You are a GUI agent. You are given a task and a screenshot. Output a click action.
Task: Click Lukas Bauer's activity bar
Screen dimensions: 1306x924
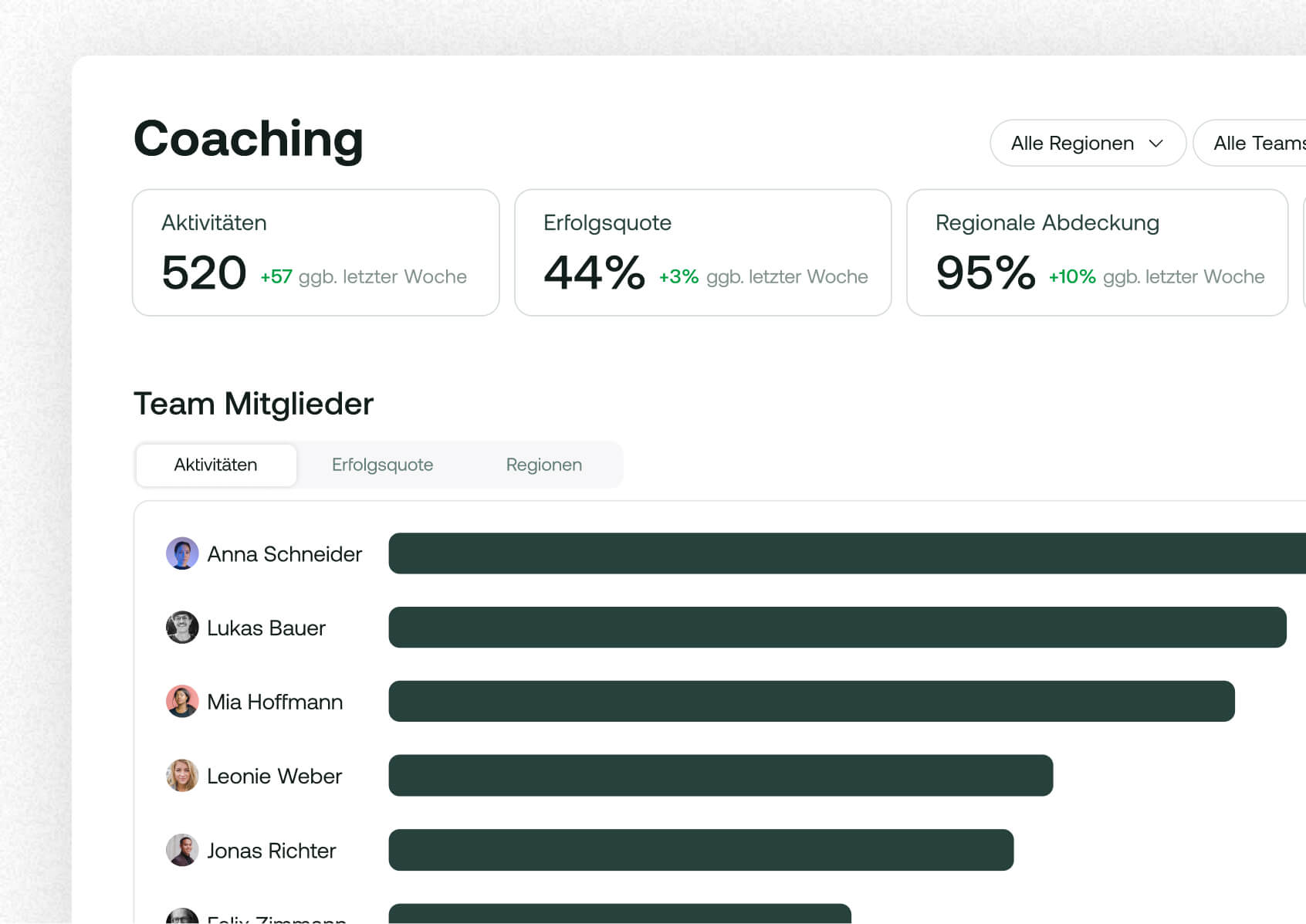point(837,628)
